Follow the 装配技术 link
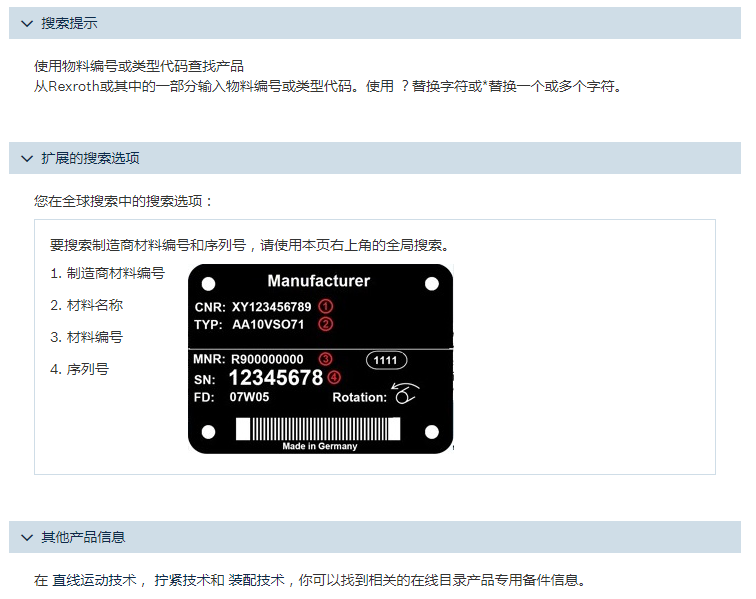The image size is (756, 599). (254, 580)
